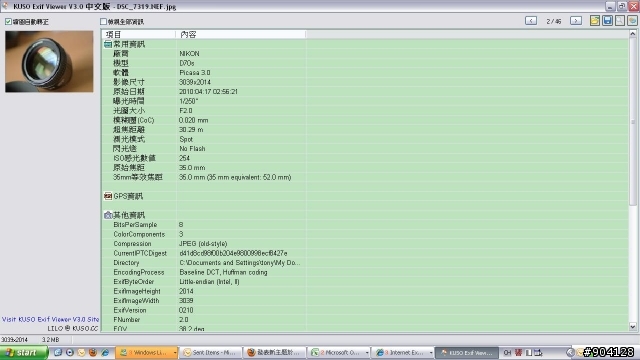The width and height of the screenshot is (640, 360).
Task: Click the rightmost toolbar icon by magnifier
Action: pyautogui.click(x=632, y=21)
